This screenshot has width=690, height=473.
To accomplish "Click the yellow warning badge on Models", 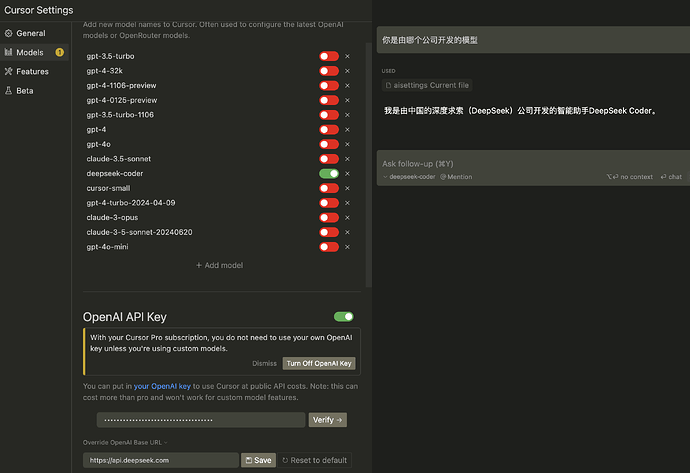I will (x=59, y=52).
